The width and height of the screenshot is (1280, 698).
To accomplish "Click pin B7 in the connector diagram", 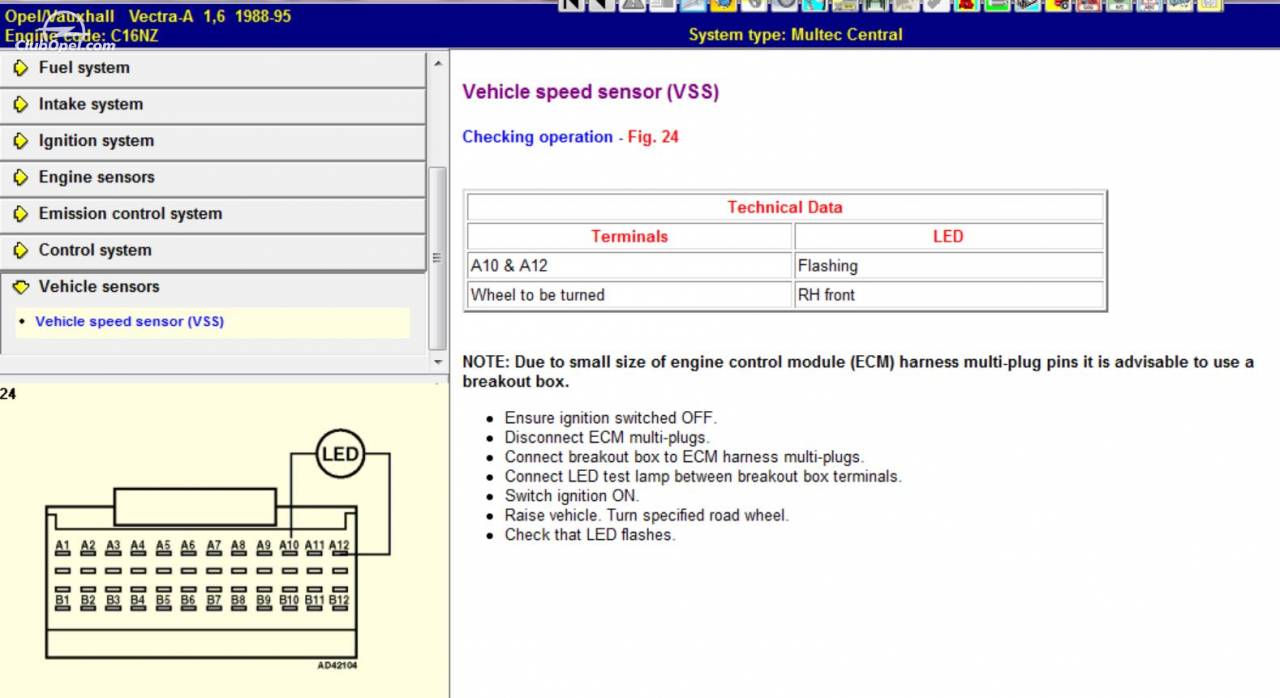I will pos(214,602).
